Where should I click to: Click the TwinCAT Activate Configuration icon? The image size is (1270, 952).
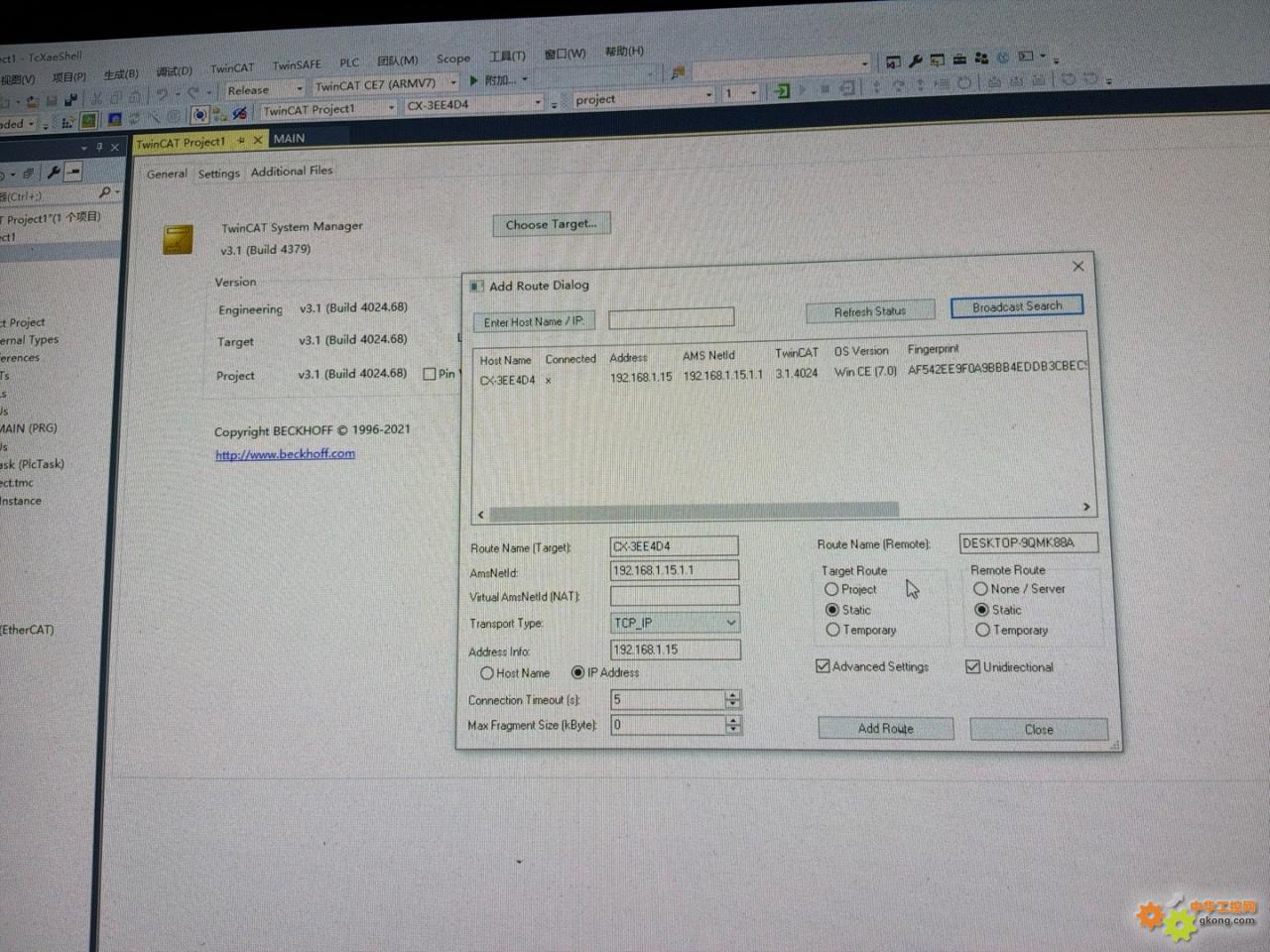click(88, 121)
